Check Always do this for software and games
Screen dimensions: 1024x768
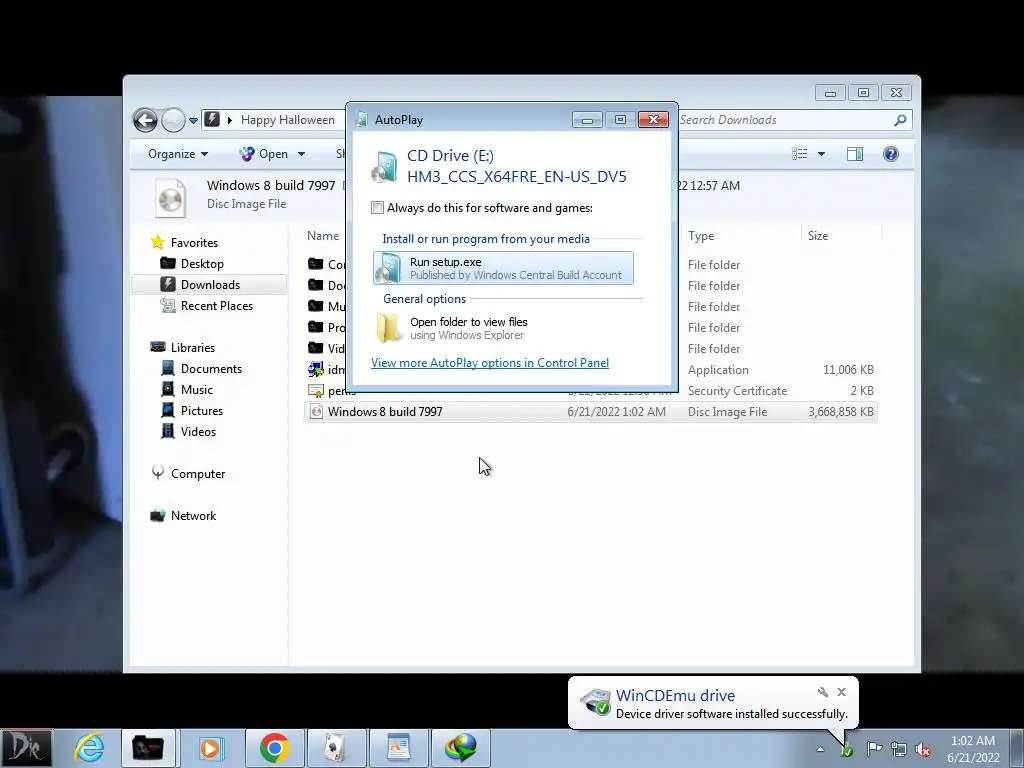pyautogui.click(x=377, y=208)
